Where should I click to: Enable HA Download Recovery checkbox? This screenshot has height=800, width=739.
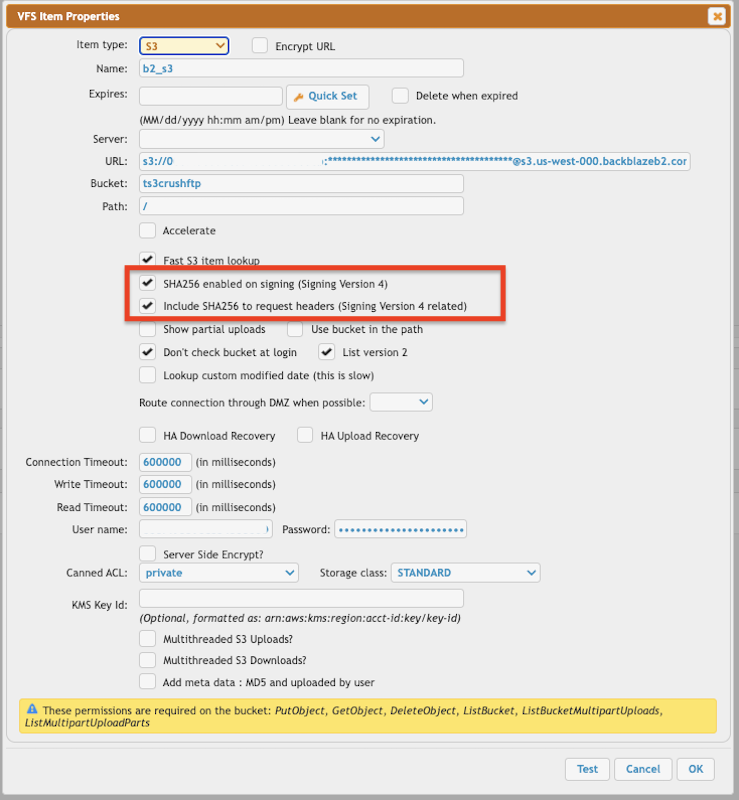point(148,435)
